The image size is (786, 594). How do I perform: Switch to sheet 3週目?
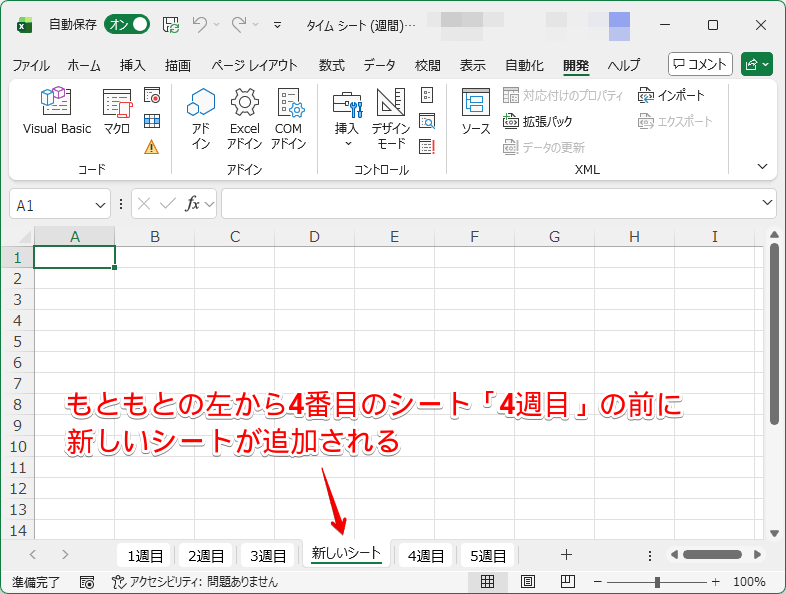pyautogui.click(x=268, y=555)
